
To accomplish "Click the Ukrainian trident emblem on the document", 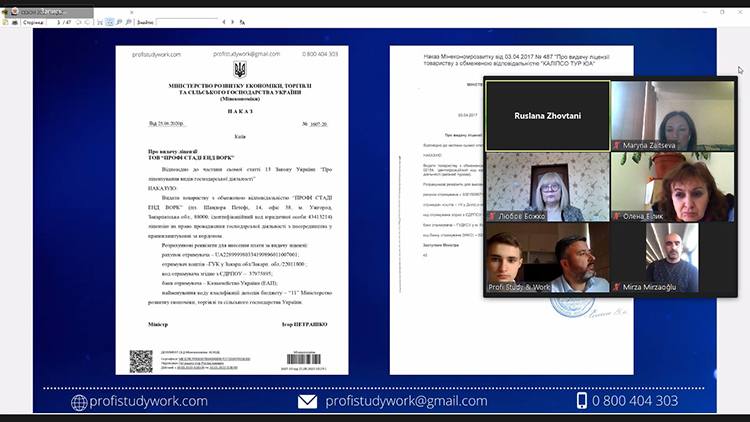I will 240,70.
